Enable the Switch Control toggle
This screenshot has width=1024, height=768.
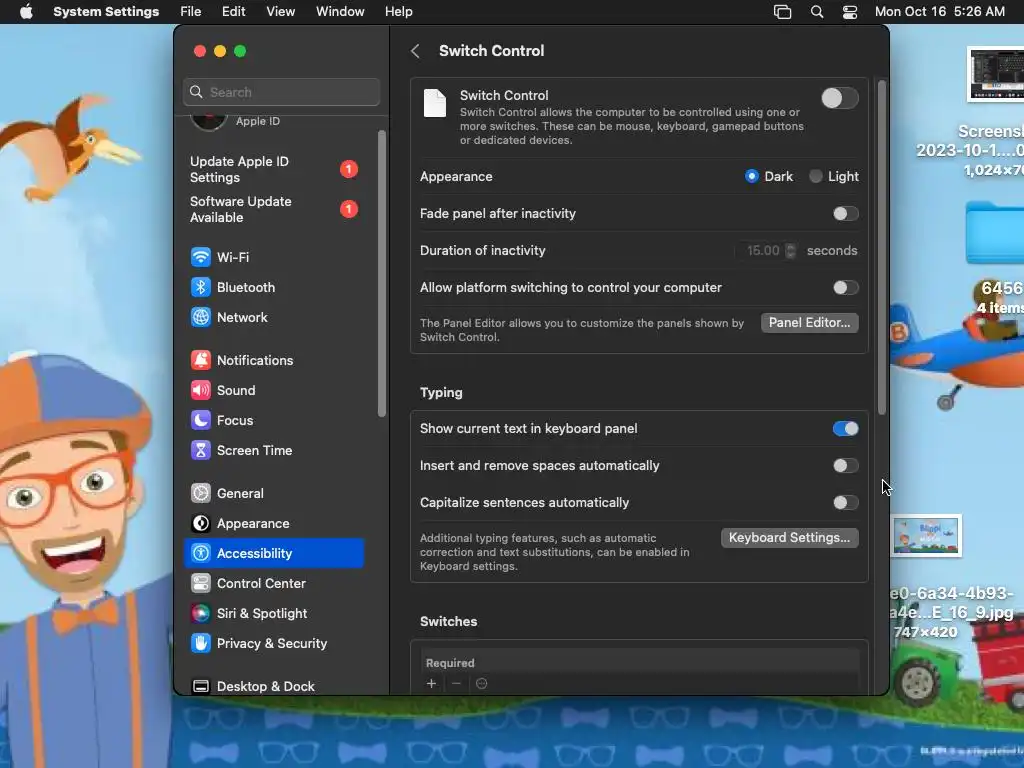point(840,99)
